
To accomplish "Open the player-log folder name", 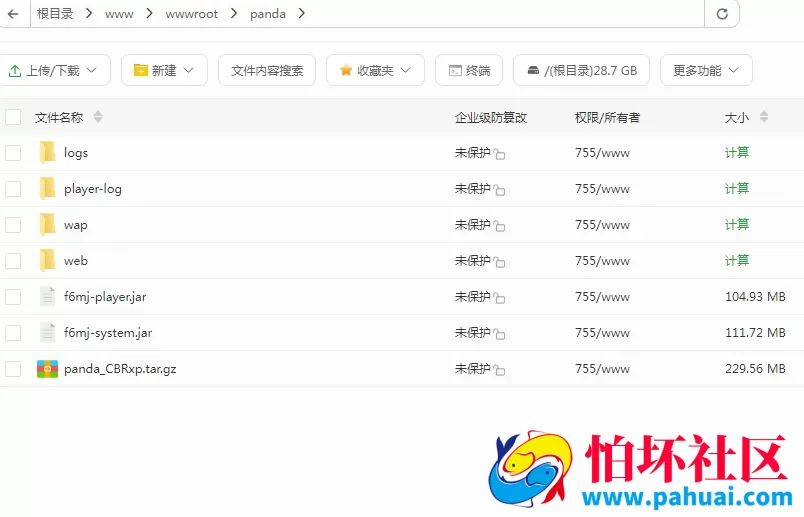I will [93, 189].
